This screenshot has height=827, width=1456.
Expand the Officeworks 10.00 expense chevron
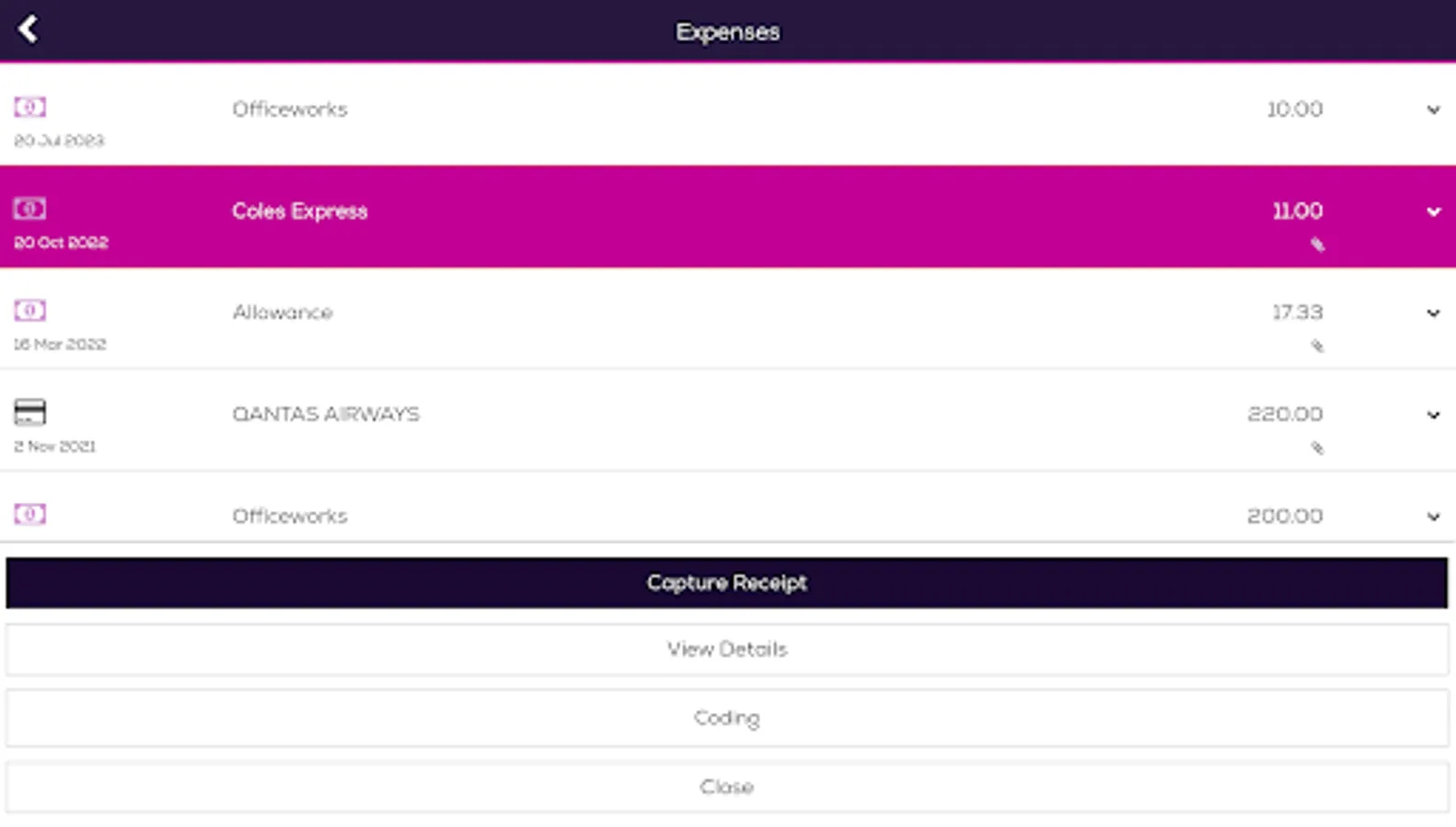(1433, 110)
